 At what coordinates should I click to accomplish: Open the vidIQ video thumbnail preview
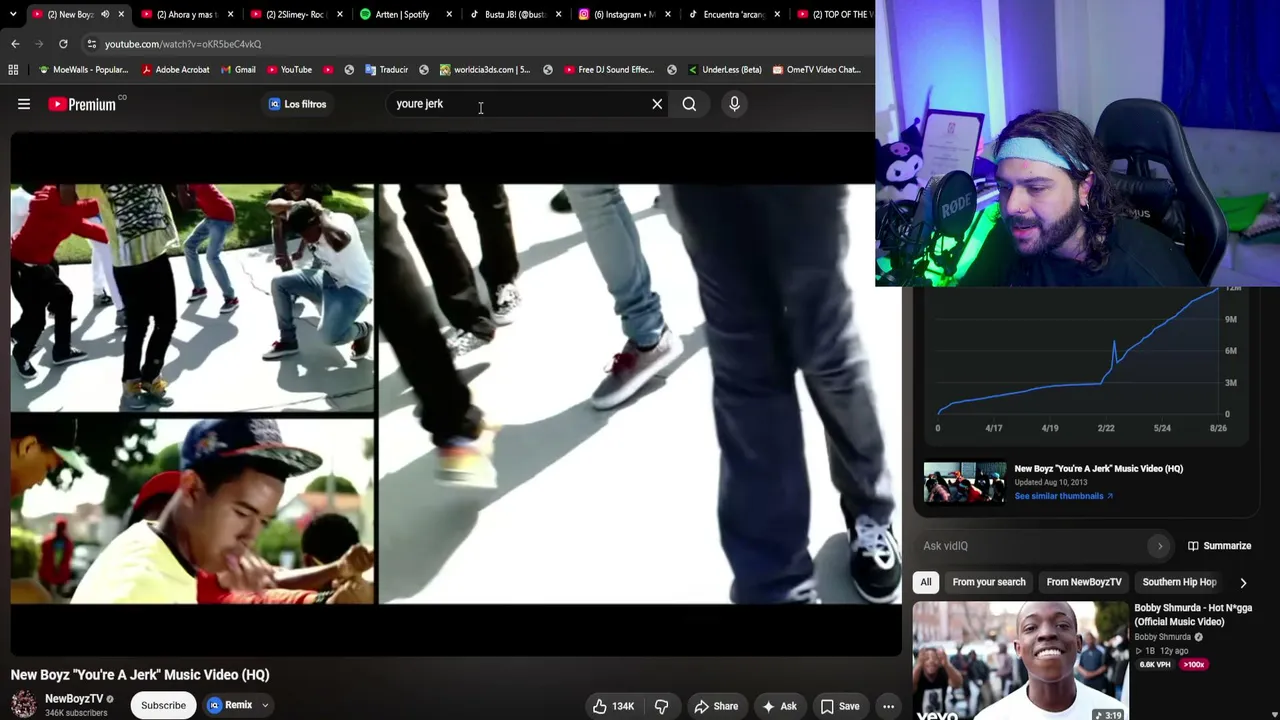point(965,482)
